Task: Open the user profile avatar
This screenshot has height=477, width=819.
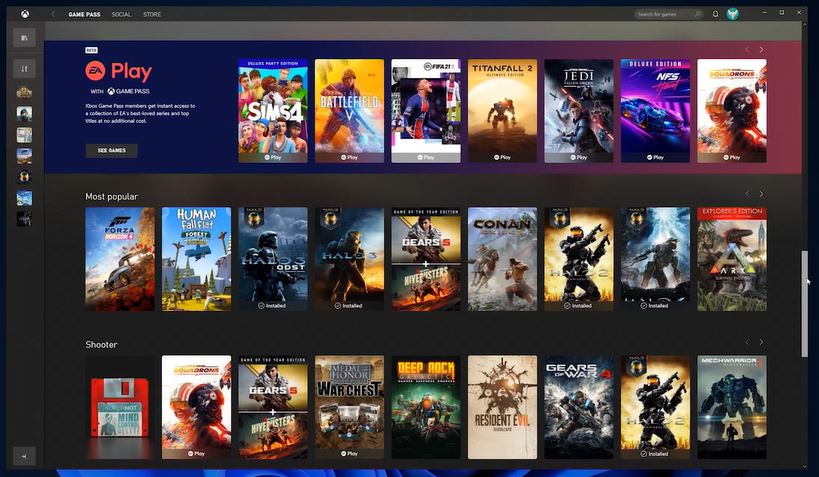Action: pyautogui.click(x=733, y=14)
